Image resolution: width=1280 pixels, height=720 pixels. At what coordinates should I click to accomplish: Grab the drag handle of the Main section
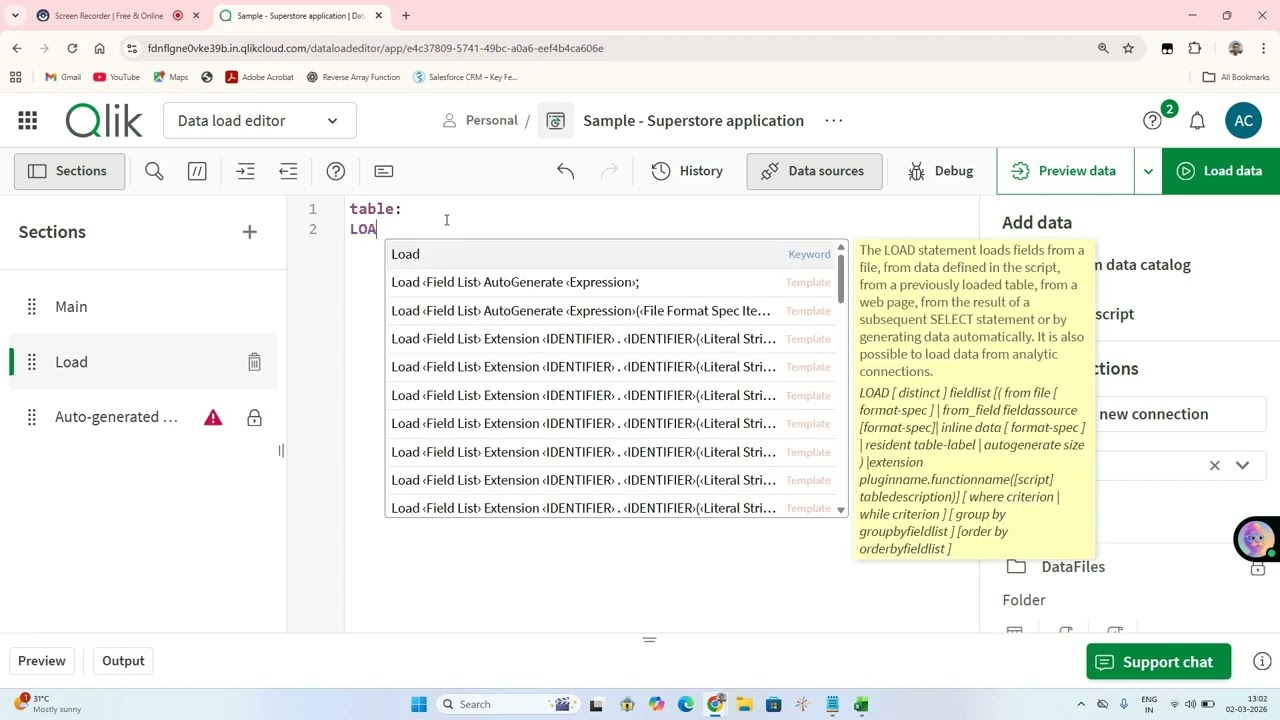31,307
